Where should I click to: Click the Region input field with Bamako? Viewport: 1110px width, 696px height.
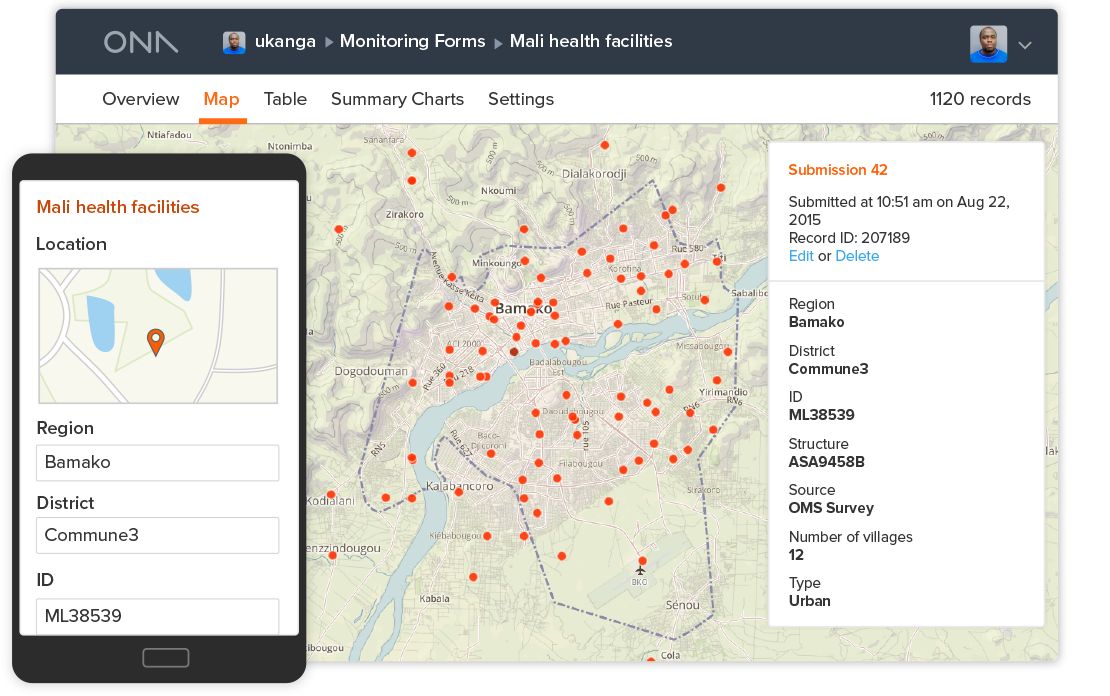pyautogui.click(x=158, y=463)
